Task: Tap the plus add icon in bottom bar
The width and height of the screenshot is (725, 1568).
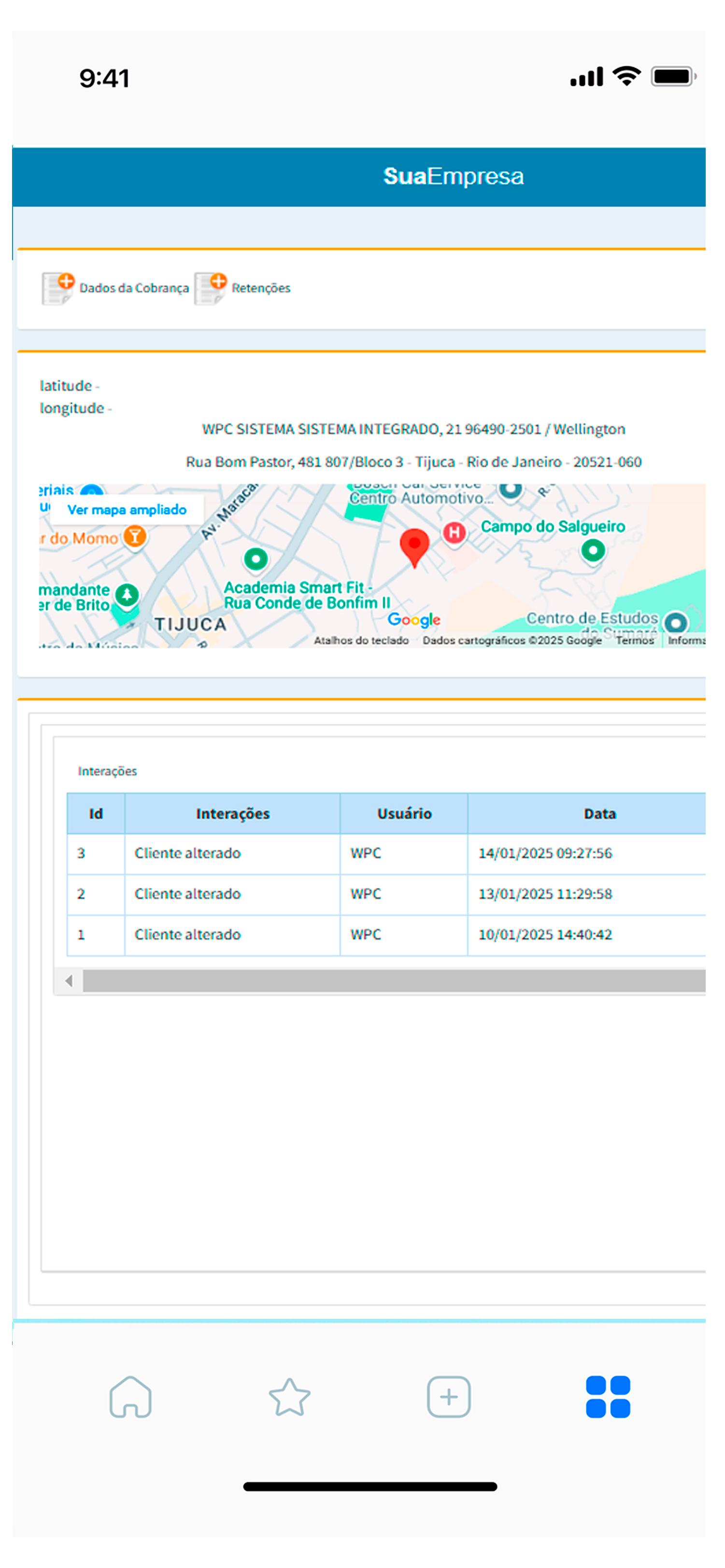Action: point(448,1396)
